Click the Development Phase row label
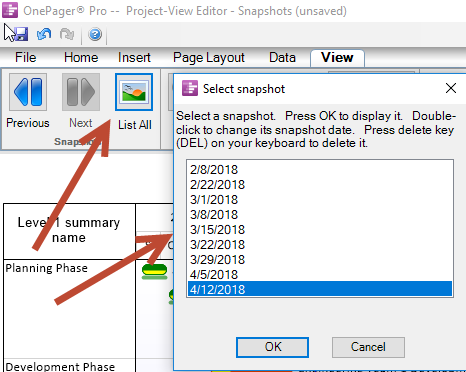Image resolution: width=466 pixels, height=372 pixels. point(60,366)
